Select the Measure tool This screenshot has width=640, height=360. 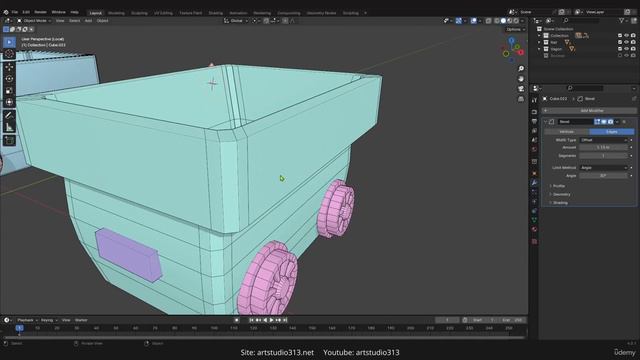[9, 127]
